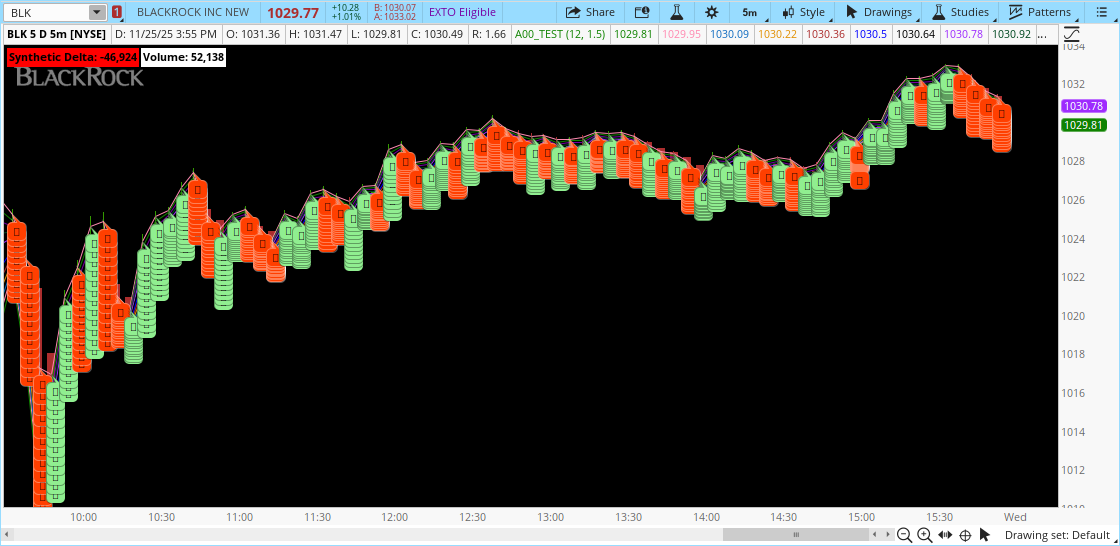Click the horizontal pan arrows icon
Viewport: 1120px width, 546px height.
click(x=946, y=535)
